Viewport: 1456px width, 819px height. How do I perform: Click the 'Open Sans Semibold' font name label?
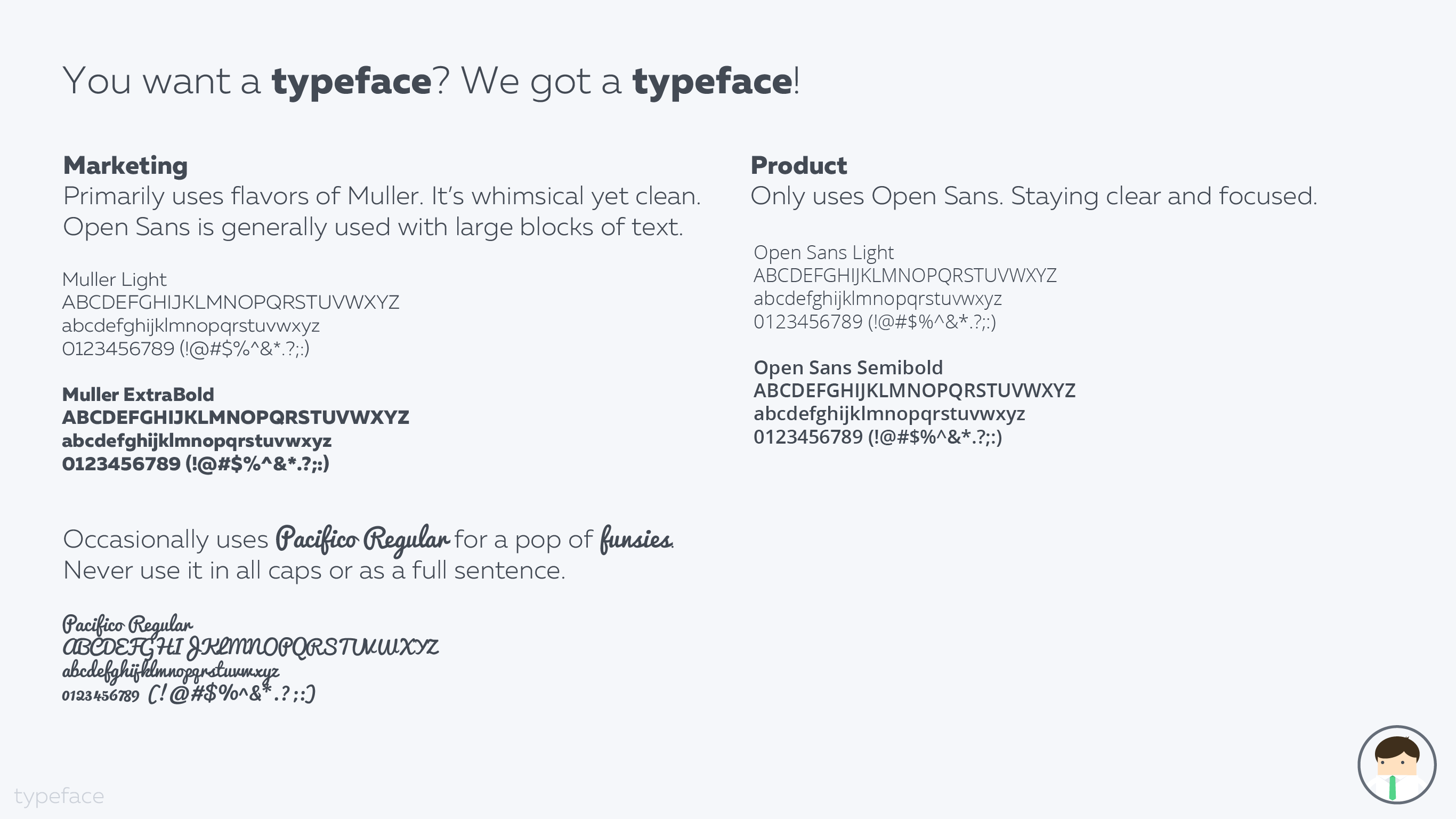click(x=848, y=368)
